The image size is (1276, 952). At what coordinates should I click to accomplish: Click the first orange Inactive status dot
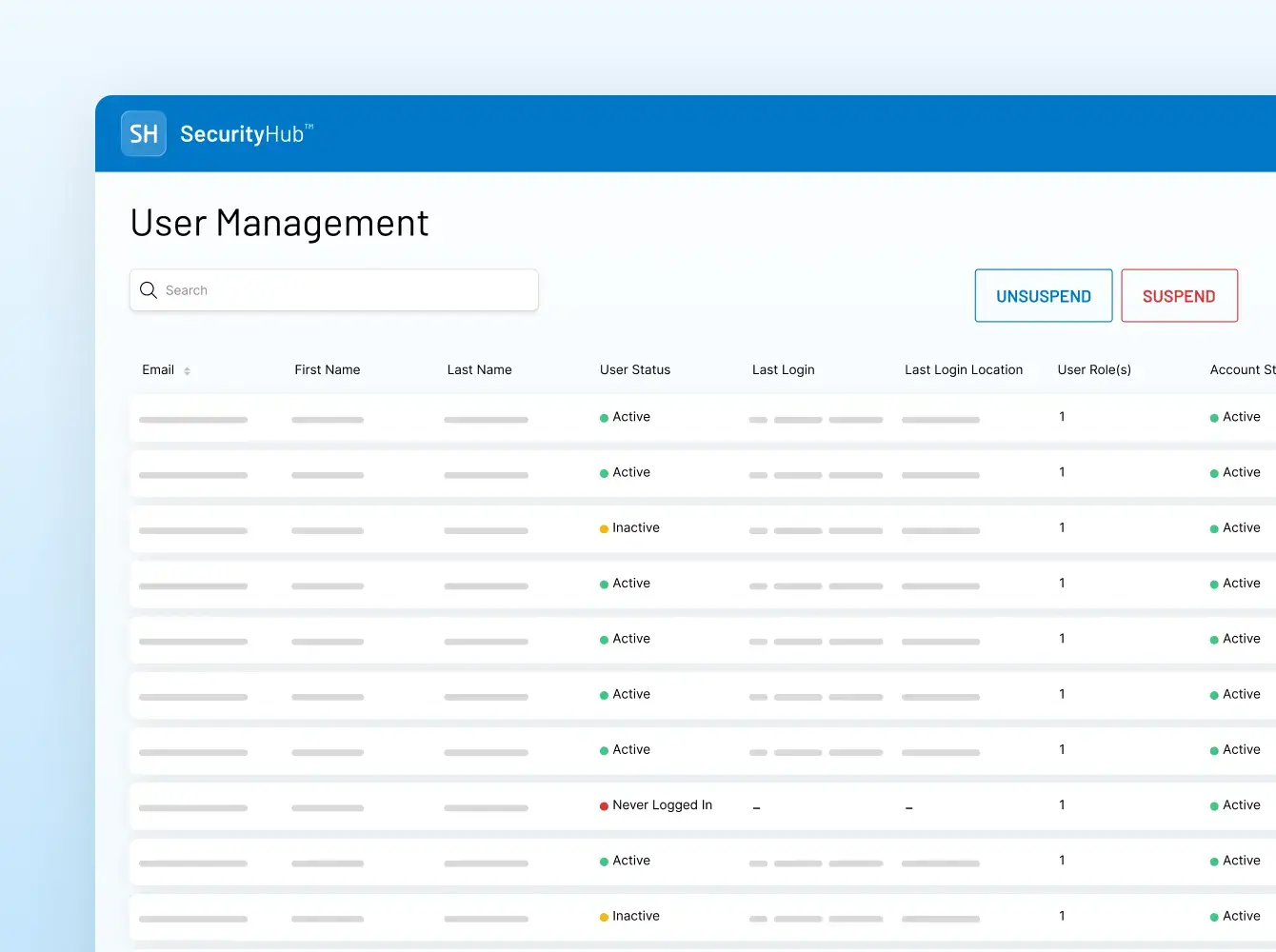click(x=604, y=529)
